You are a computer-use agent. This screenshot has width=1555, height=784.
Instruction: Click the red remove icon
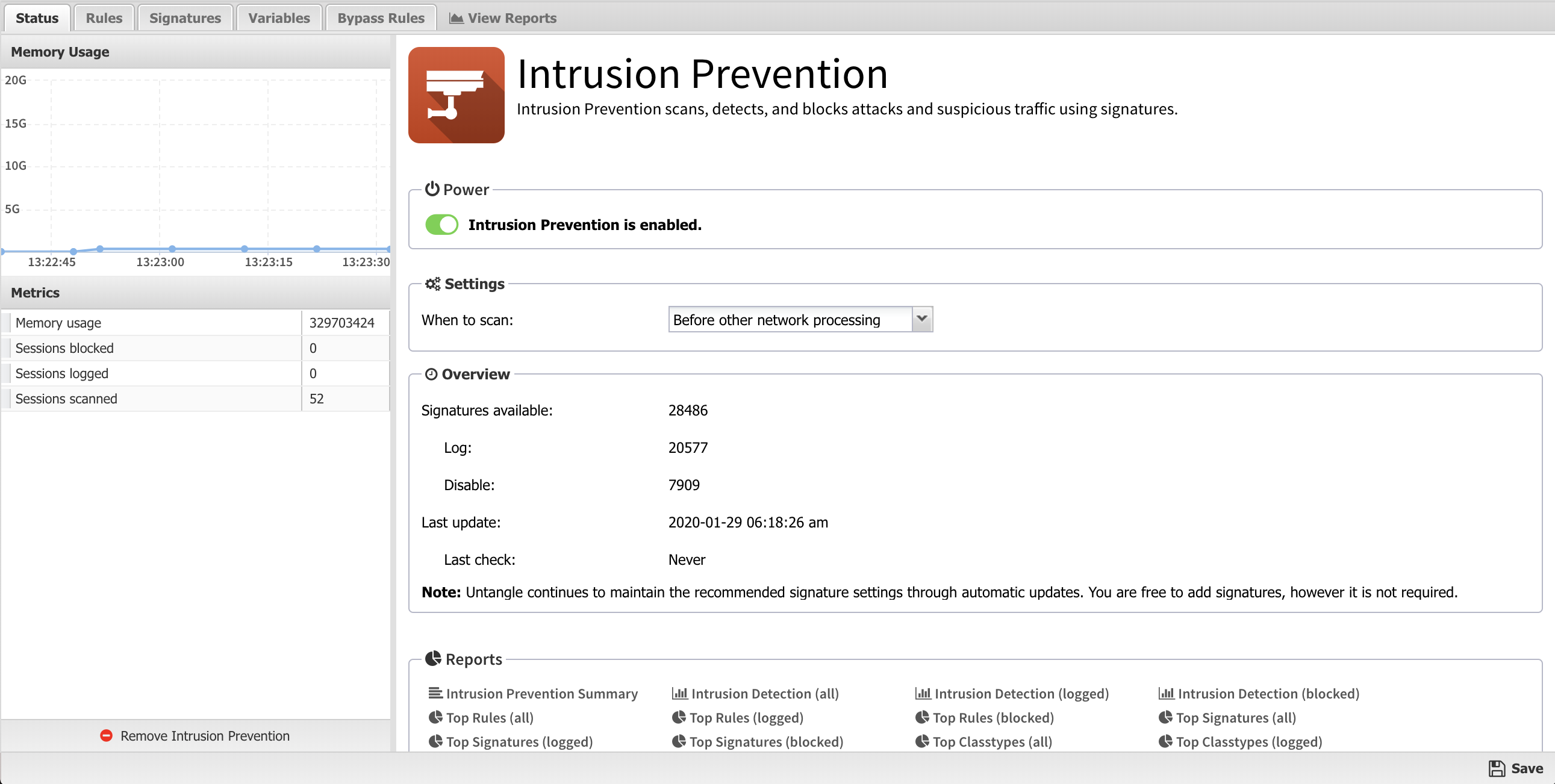tap(106, 736)
